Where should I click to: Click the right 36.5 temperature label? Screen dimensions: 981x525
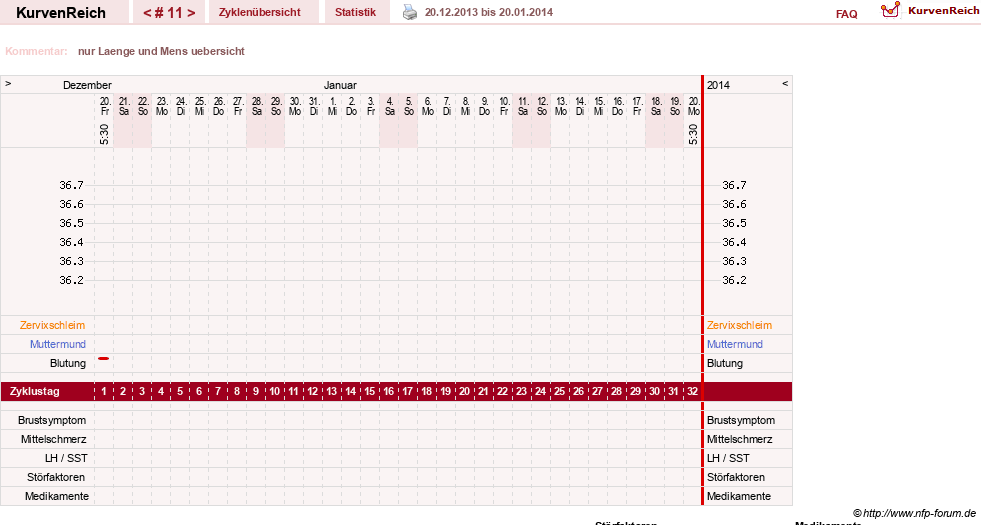click(x=734, y=223)
